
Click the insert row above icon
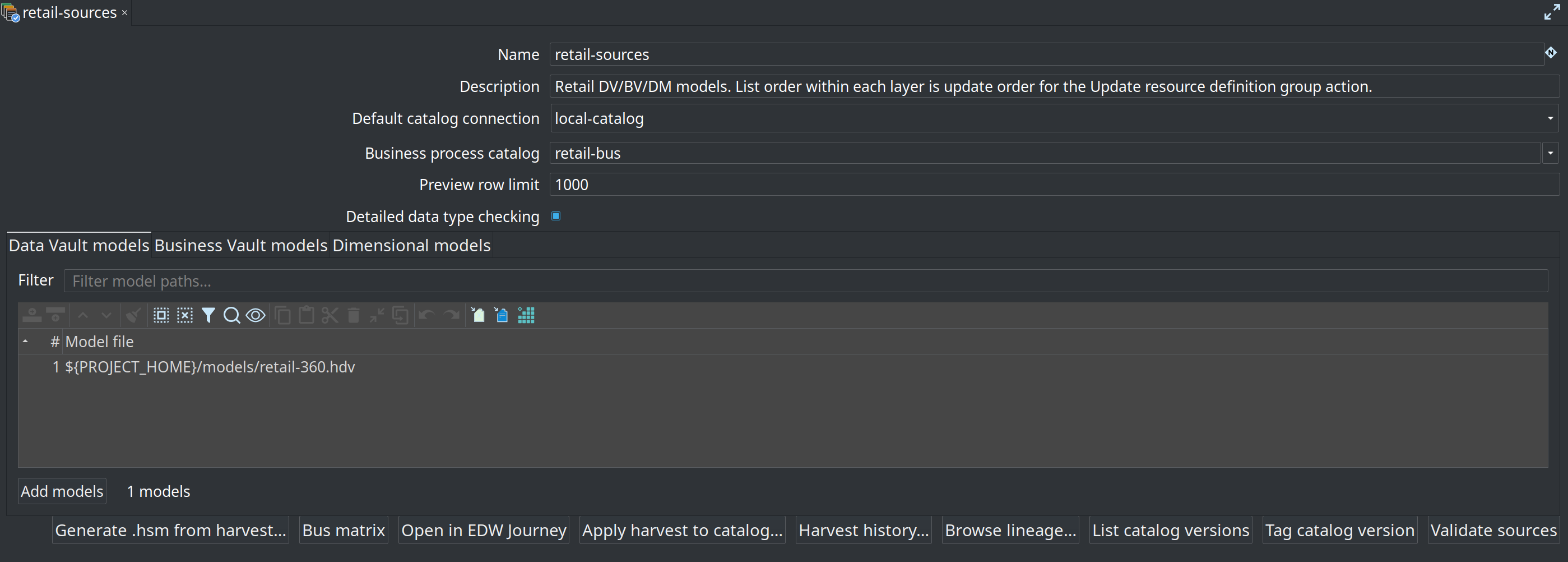click(31, 315)
